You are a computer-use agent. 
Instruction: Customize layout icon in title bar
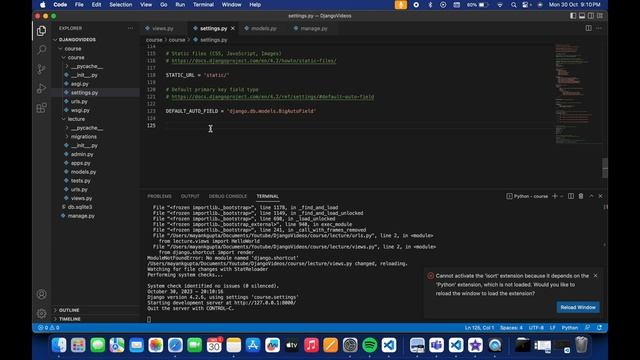600,16
